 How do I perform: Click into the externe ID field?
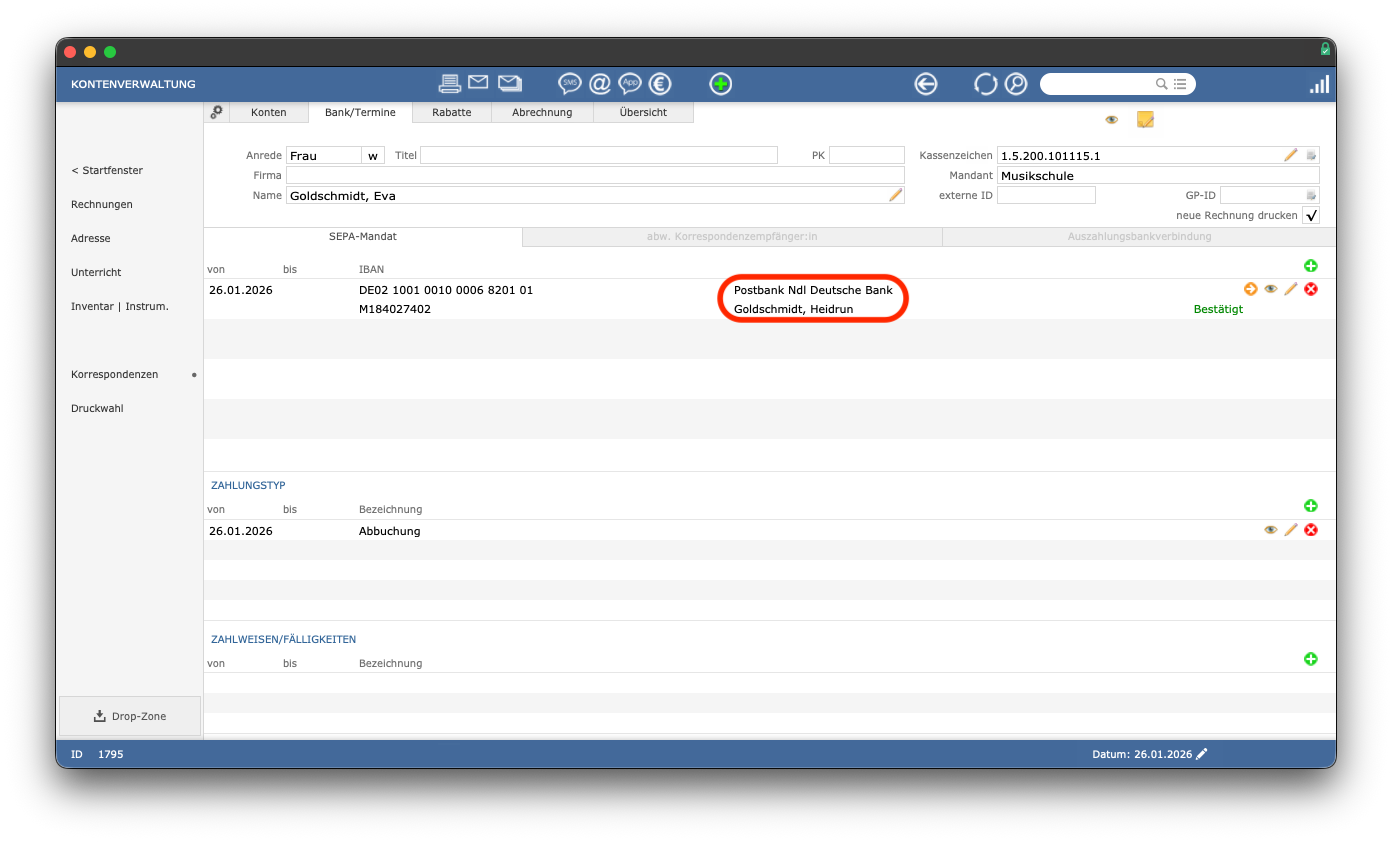1046,196
